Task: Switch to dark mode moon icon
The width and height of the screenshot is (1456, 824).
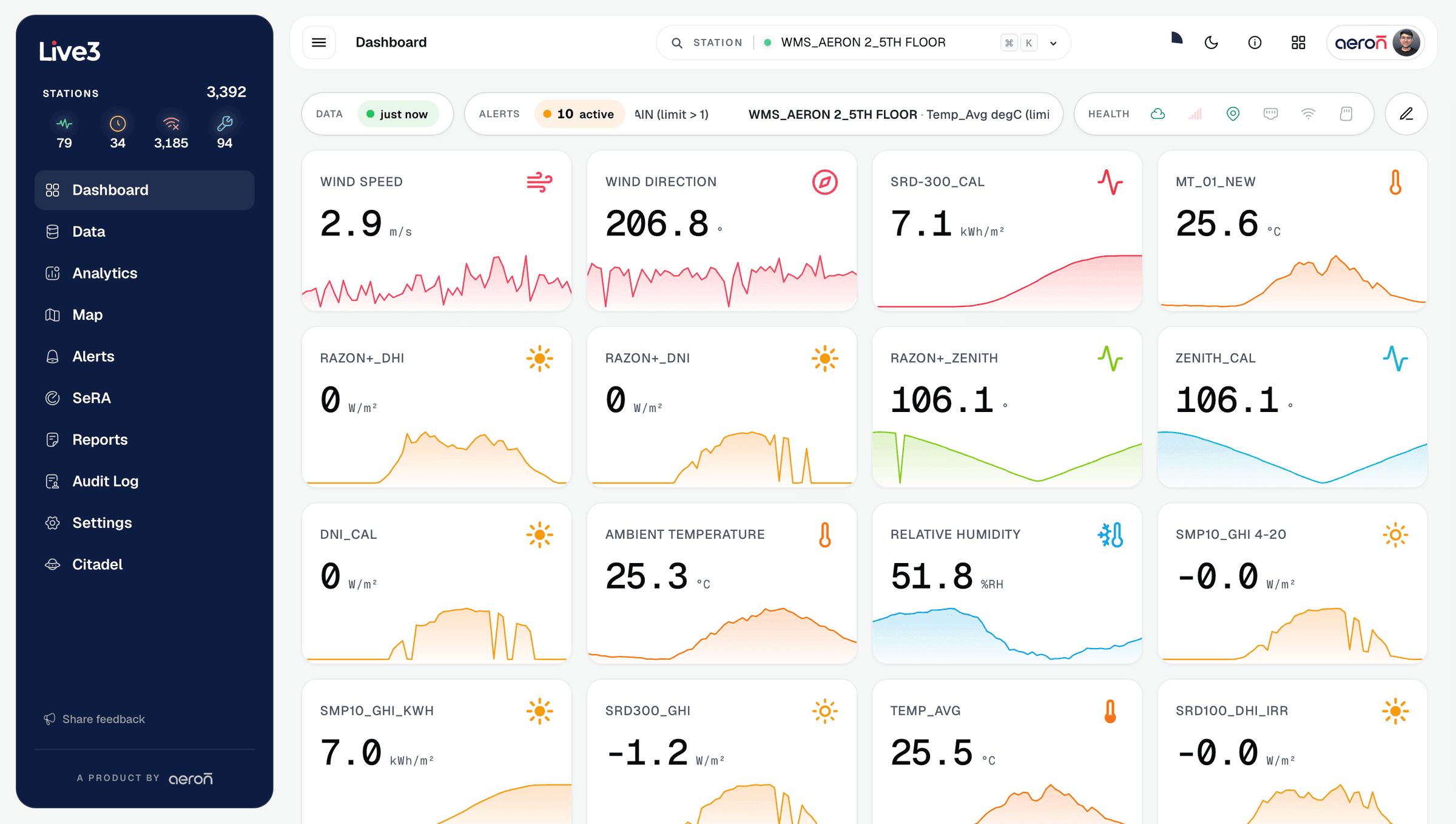Action: click(x=1211, y=42)
